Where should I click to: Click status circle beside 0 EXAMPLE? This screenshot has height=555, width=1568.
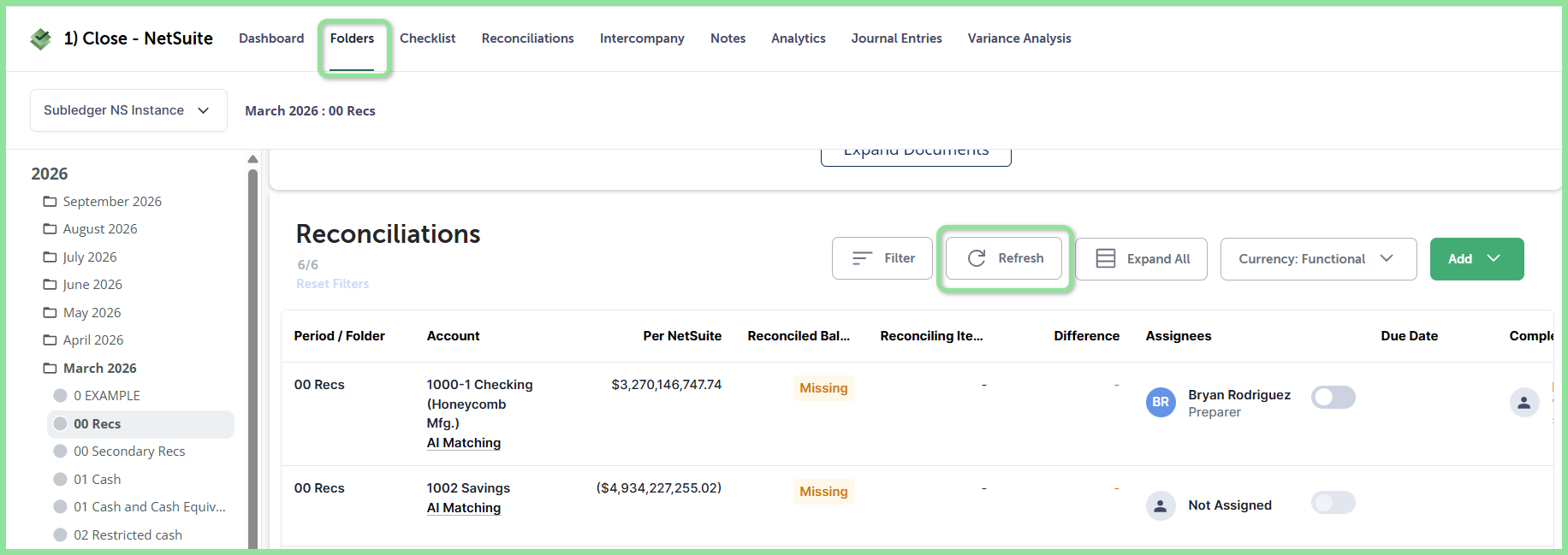60,396
